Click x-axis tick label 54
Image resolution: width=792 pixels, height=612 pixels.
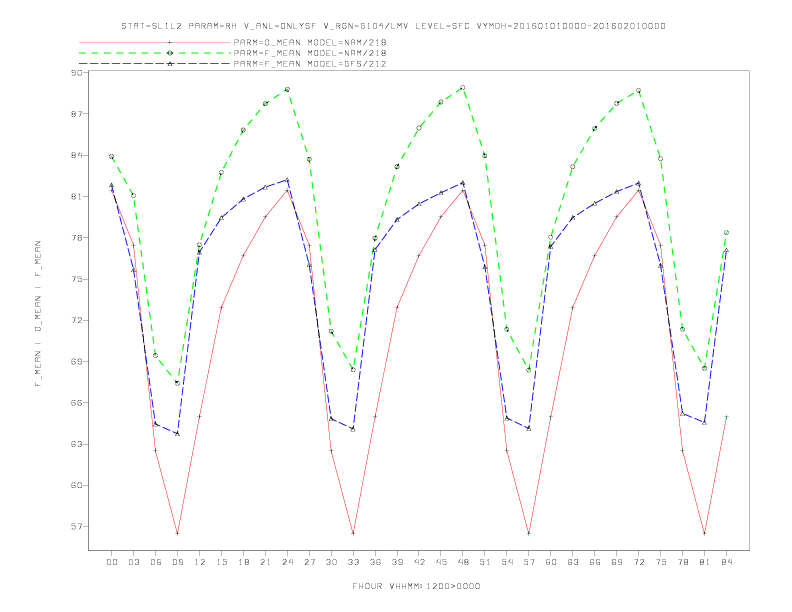tap(507, 562)
